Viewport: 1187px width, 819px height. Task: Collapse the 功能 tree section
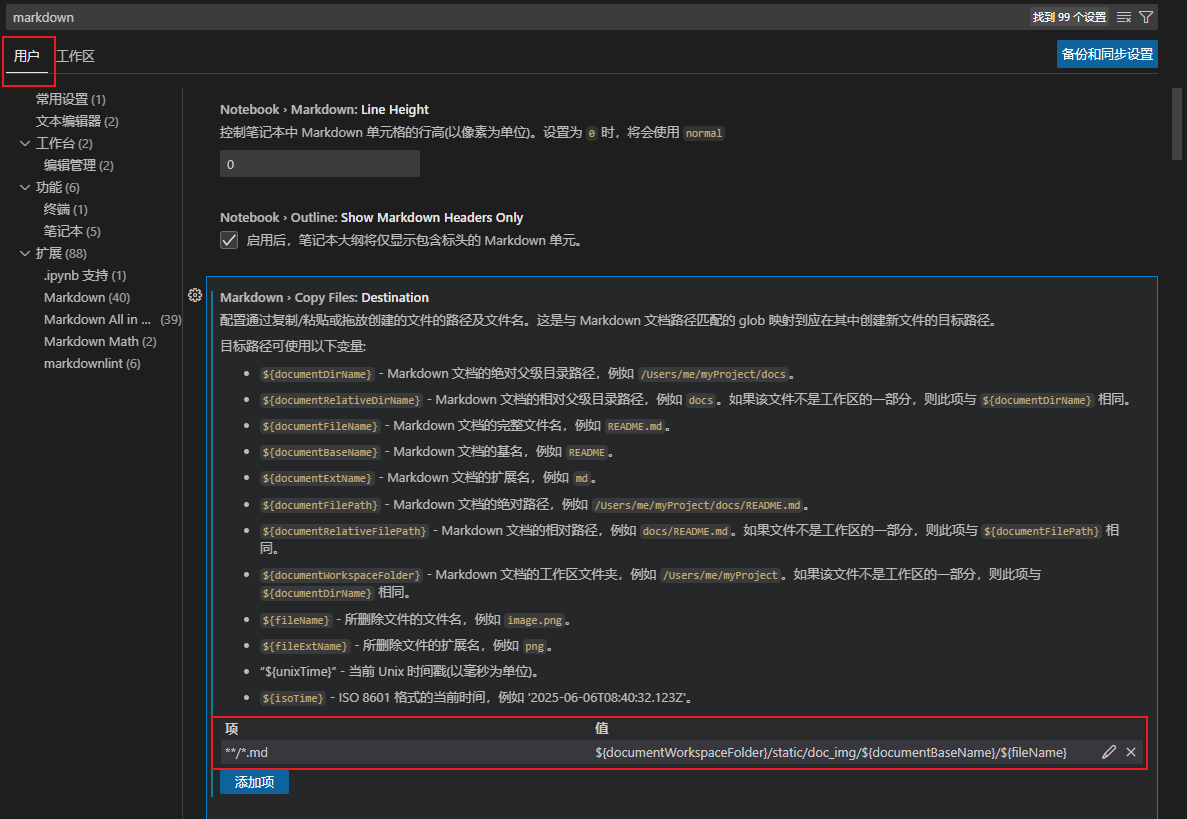pos(25,187)
